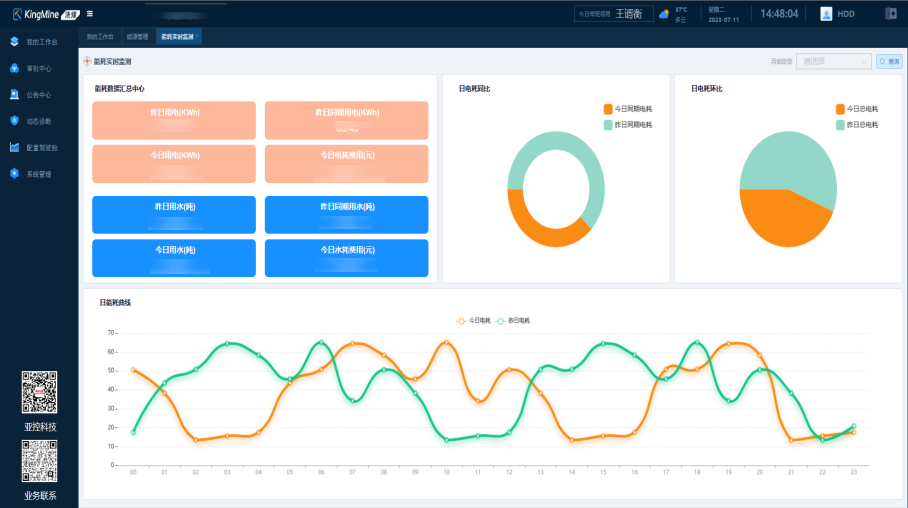Collapse the sidebar with the hamburger icon
This screenshot has width=908, height=508.
(x=90, y=14)
